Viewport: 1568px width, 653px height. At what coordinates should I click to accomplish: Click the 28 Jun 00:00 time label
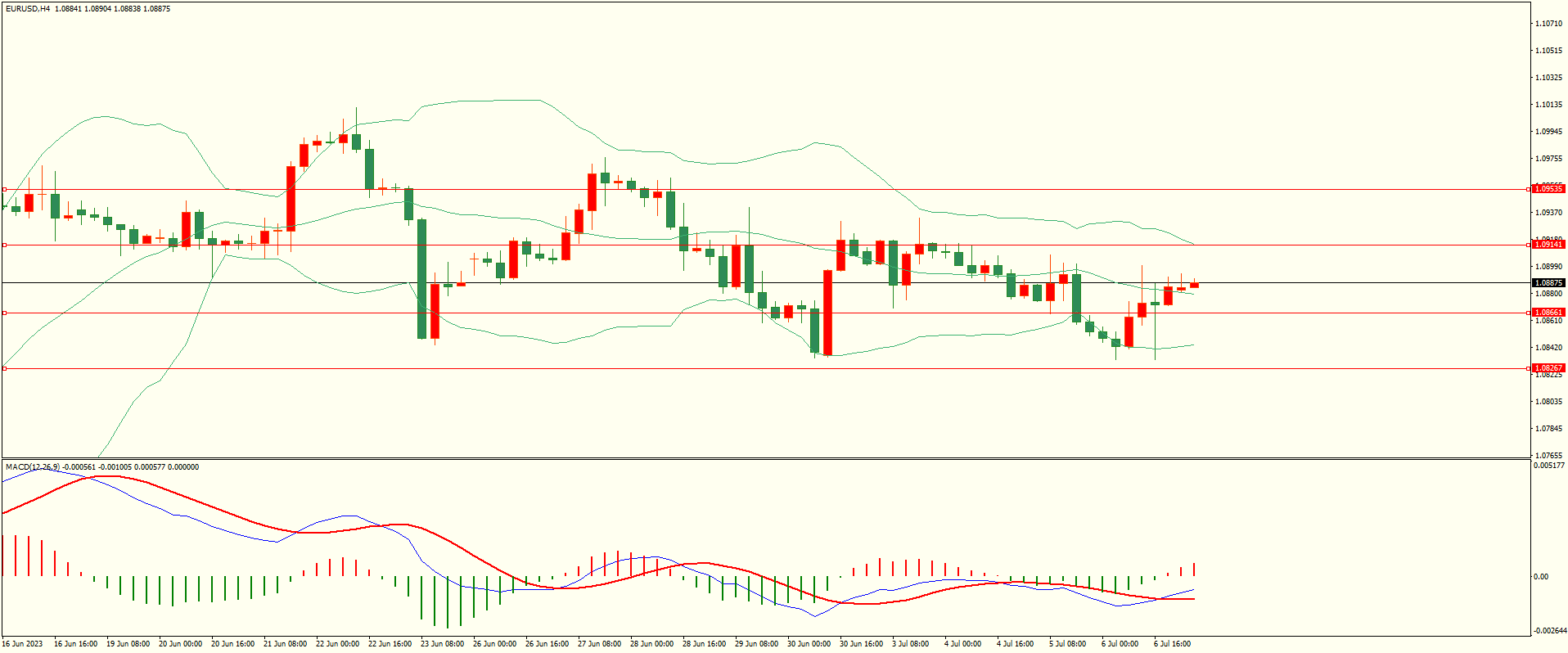click(x=651, y=644)
